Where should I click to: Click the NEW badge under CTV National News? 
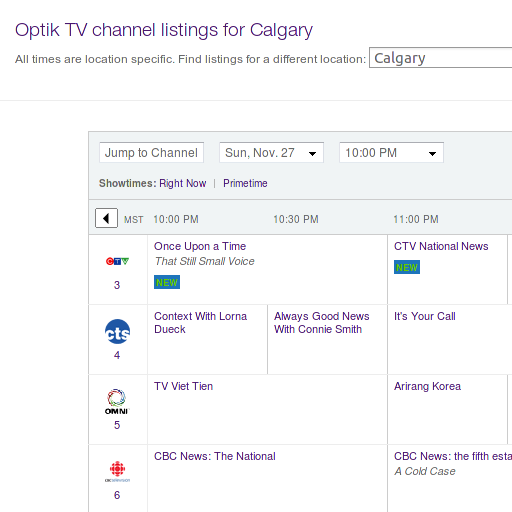[x=407, y=267]
